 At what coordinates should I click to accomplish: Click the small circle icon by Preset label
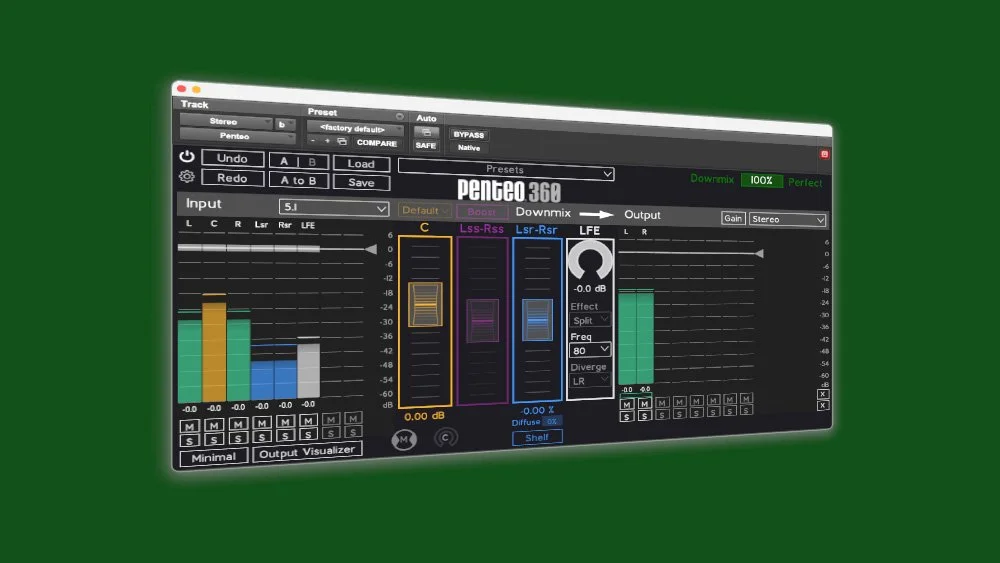[399, 116]
